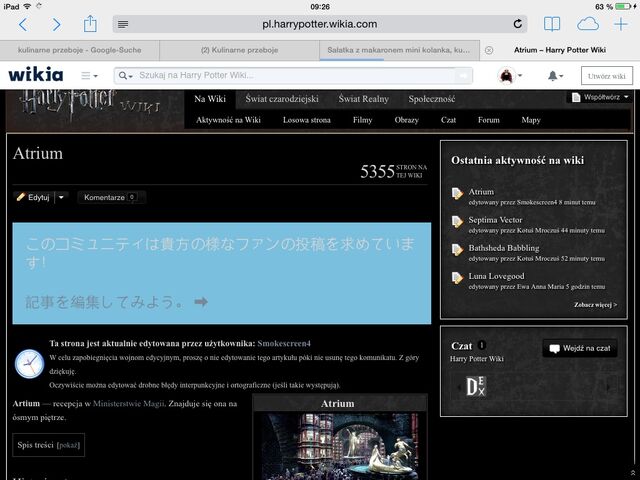
Task: Open Losowa strona link
Action: coord(307,120)
